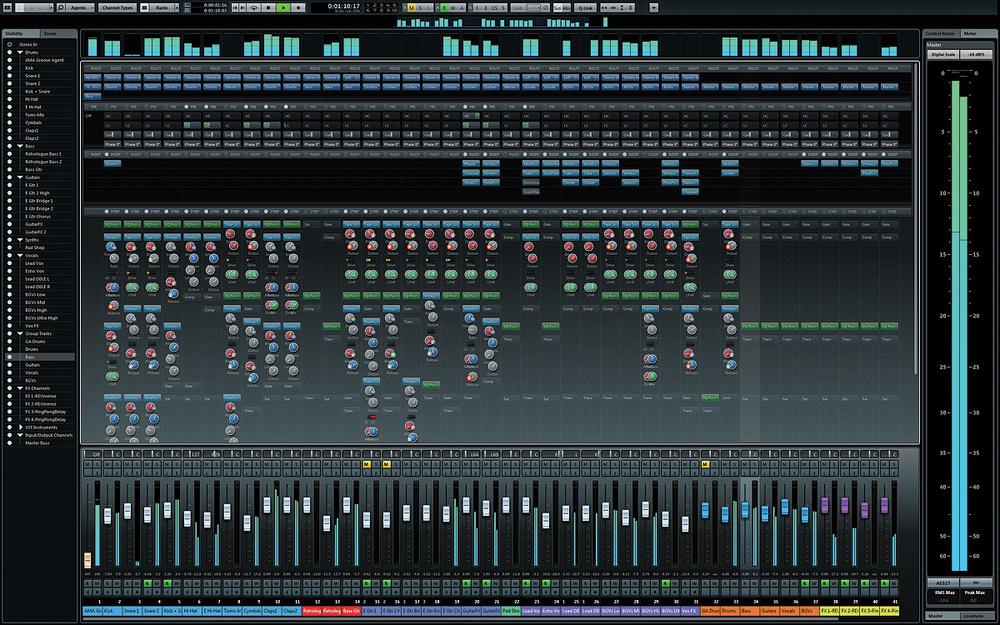
Task: Select the red Bass Gtr channel name label
Action: click(x=351, y=611)
